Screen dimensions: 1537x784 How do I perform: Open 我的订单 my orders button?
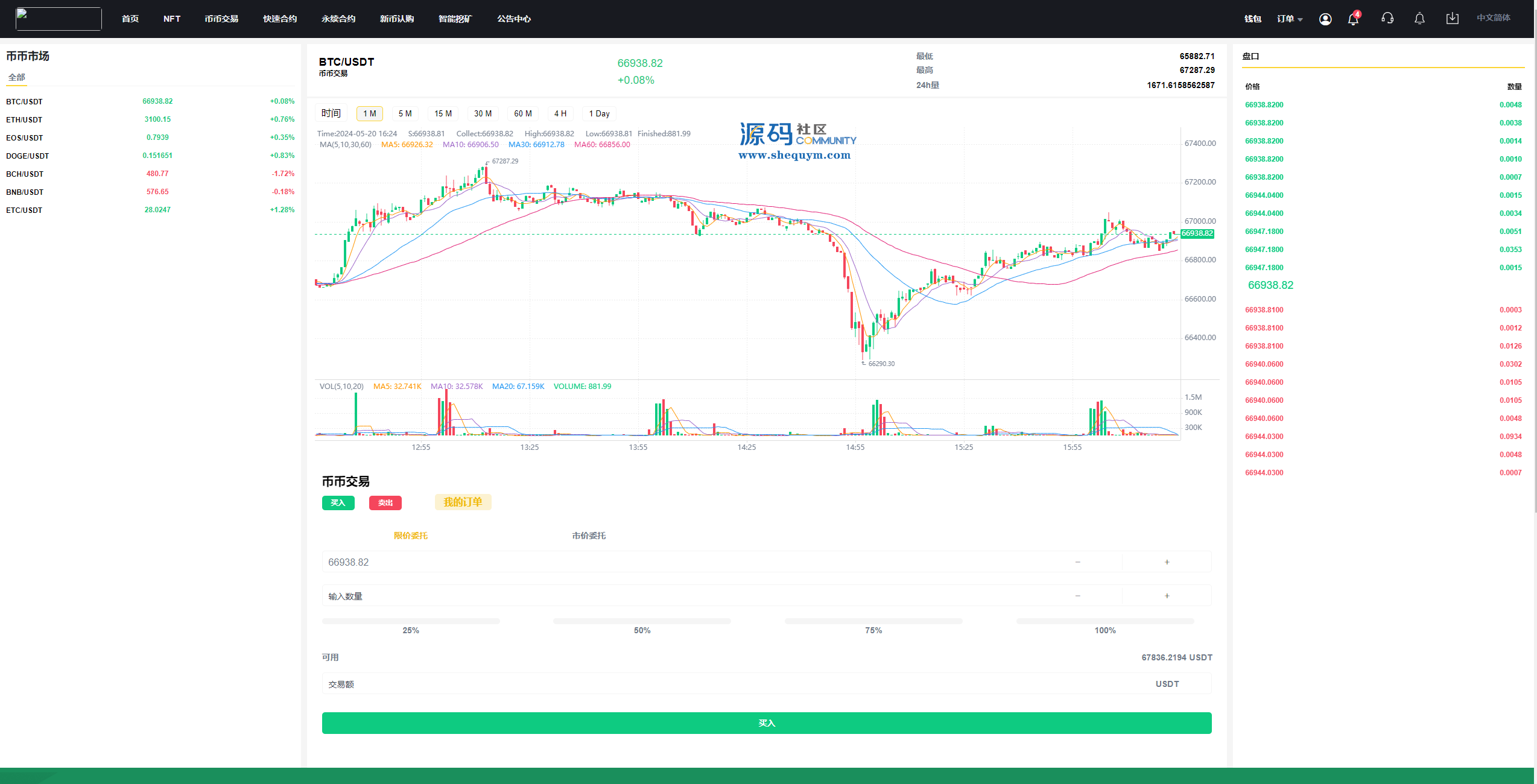[463, 502]
